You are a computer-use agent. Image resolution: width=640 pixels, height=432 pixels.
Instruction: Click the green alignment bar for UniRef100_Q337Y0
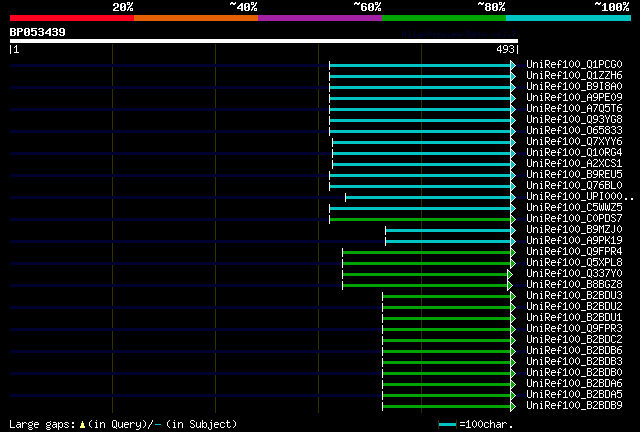pos(425,275)
